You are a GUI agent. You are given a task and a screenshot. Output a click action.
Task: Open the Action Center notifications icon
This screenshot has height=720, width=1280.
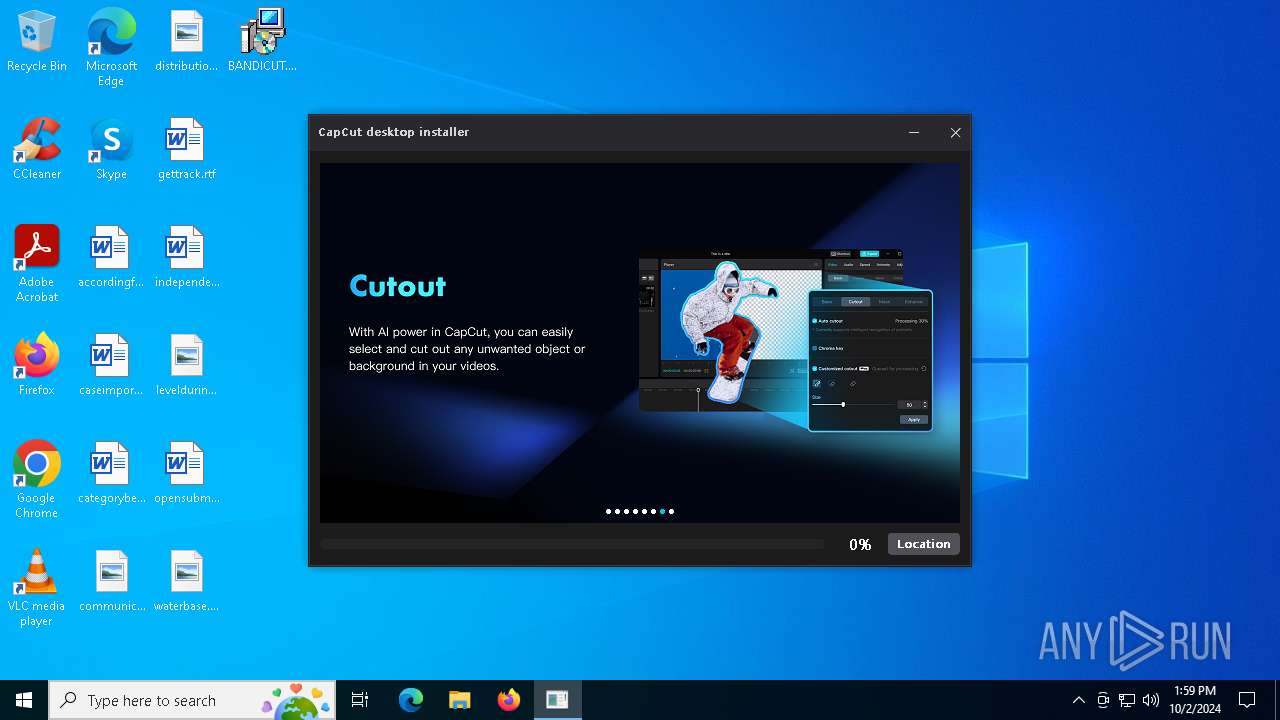(1247, 700)
